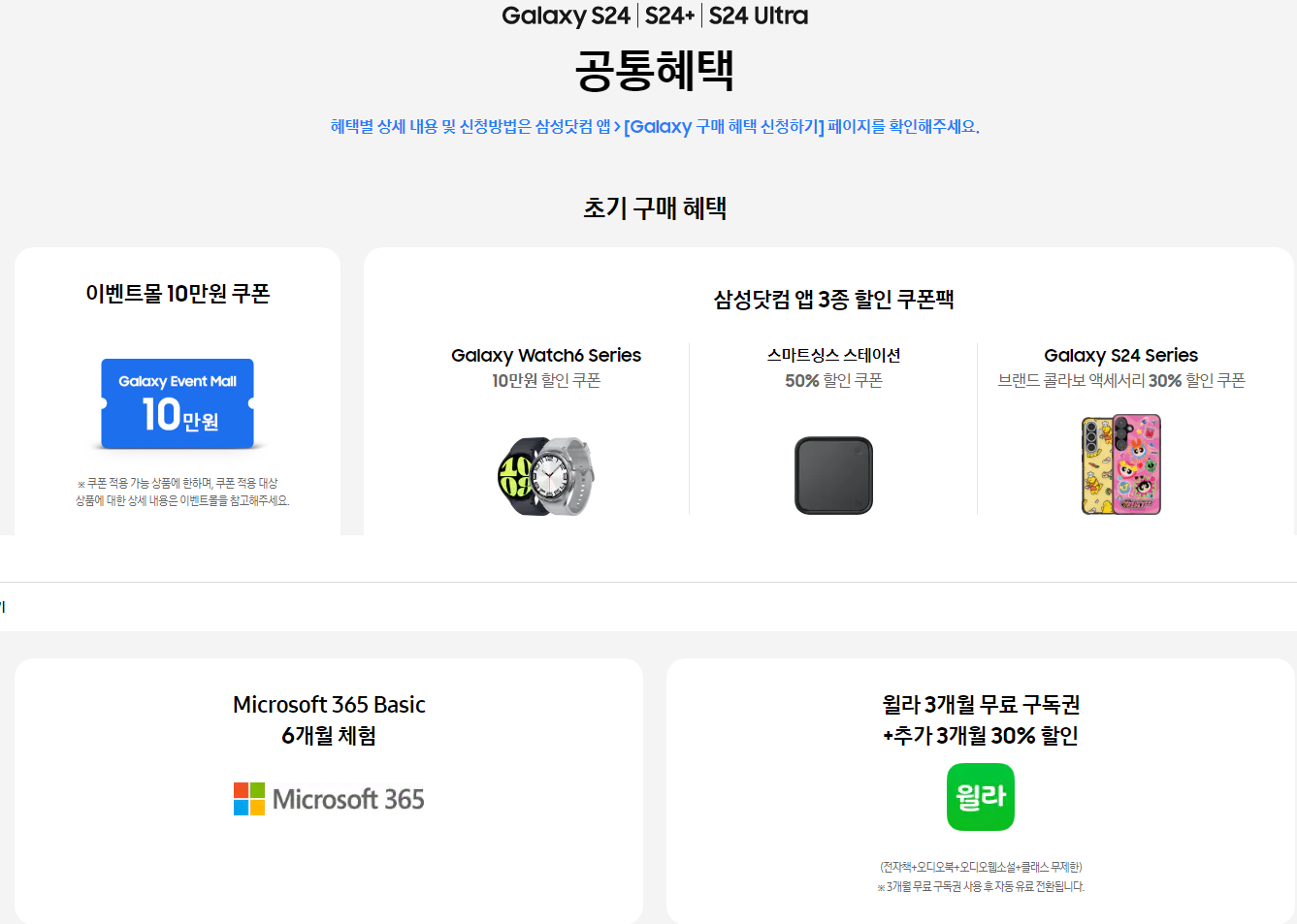Viewport: 1297px width, 924px height.
Task: Click the 이벤트몰 10만원 쿠폰 card title
Action: tap(178, 294)
